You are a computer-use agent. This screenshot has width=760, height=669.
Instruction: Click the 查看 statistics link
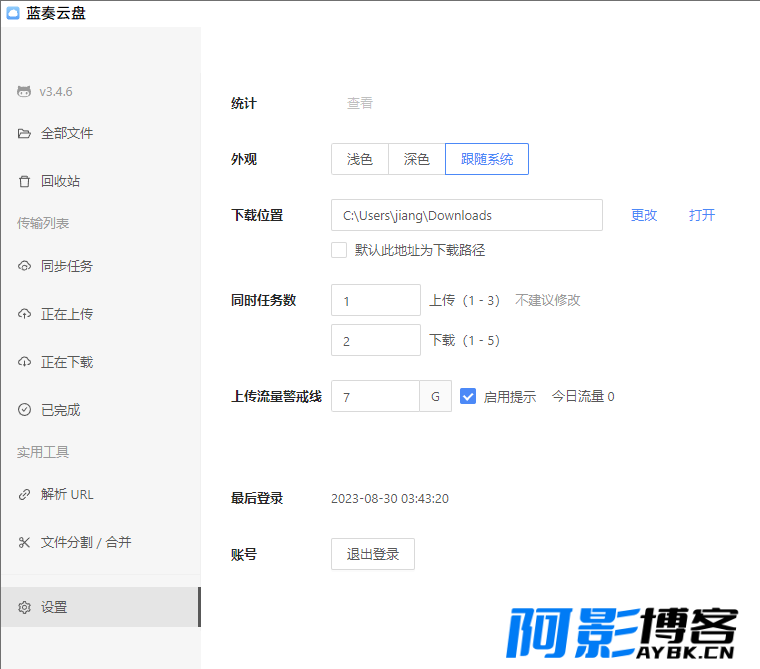tap(360, 103)
